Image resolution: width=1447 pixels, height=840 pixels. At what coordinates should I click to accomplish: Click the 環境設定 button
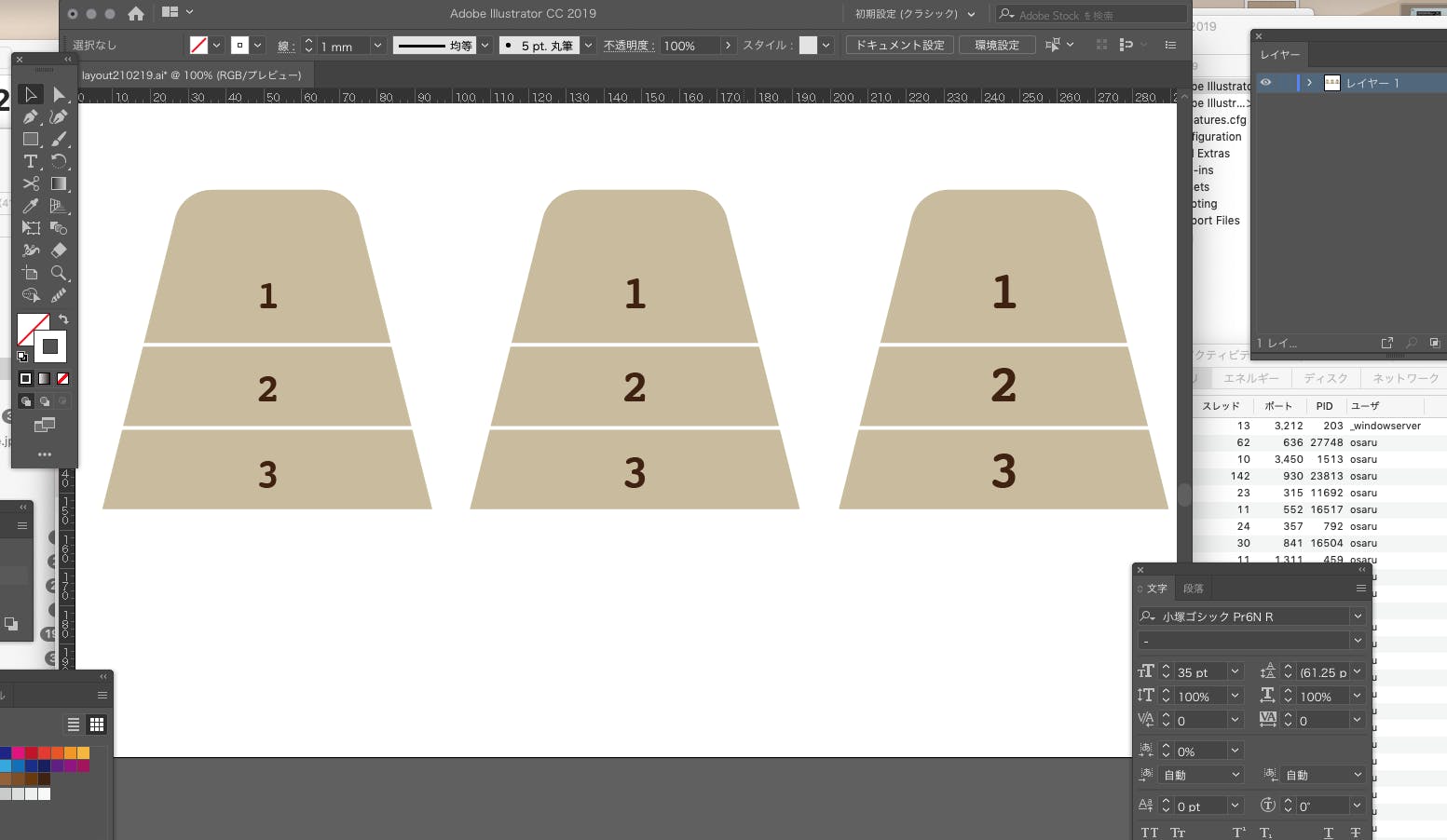[x=996, y=45]
